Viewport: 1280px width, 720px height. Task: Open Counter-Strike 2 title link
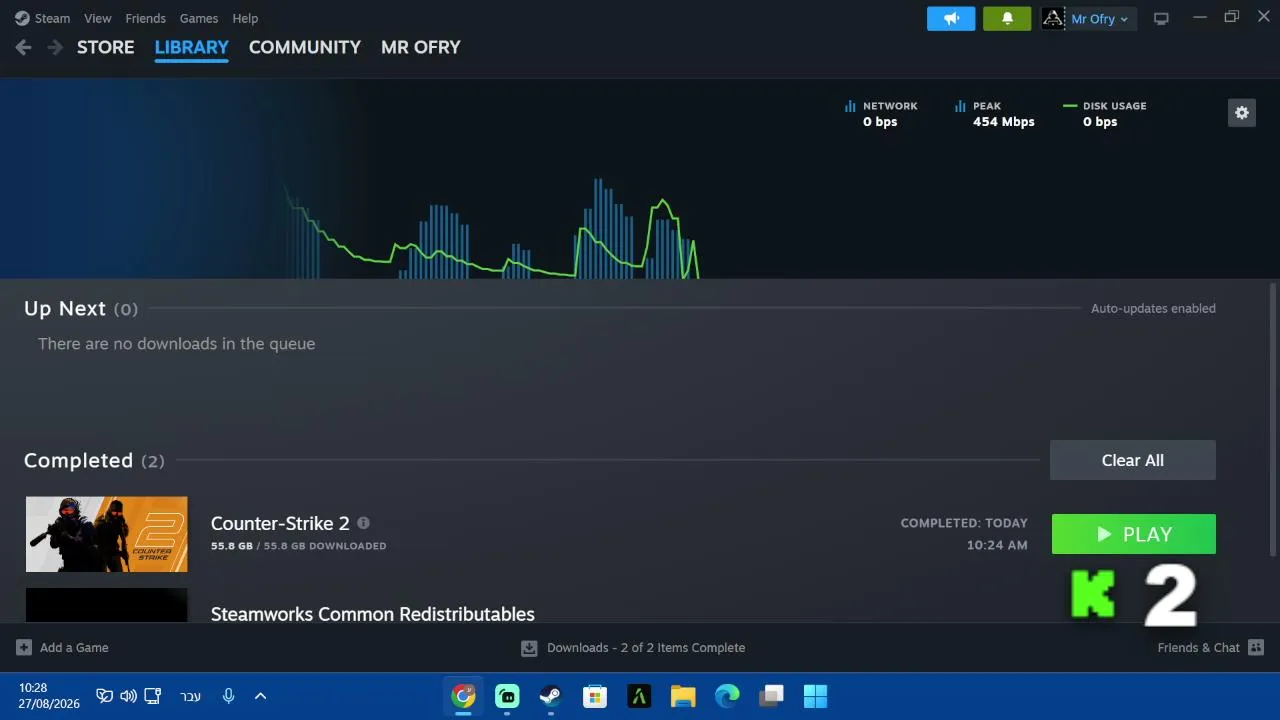[280, 523]
